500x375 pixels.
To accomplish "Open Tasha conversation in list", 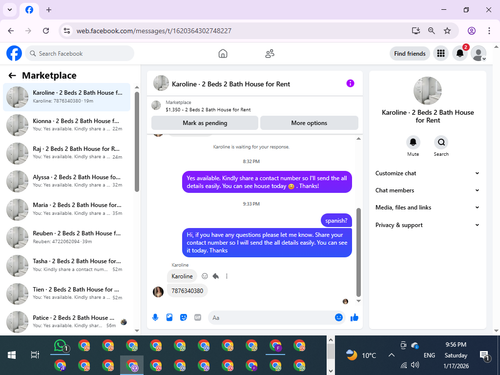I will [67, 265].
